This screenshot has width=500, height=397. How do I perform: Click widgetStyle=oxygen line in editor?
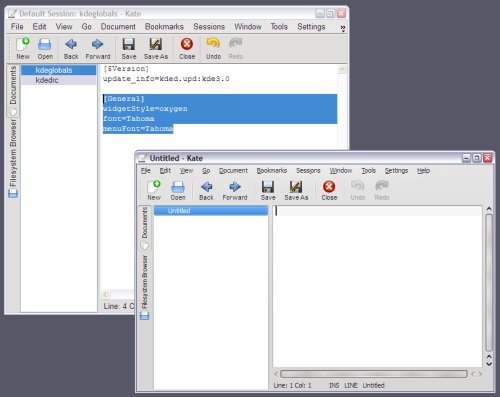(x=145, y=109)
